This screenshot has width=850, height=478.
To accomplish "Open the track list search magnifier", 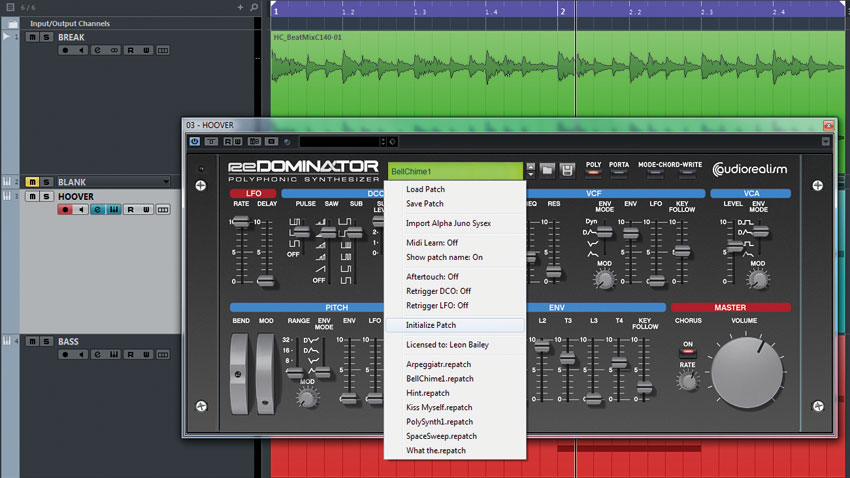I will click(254, 7).
